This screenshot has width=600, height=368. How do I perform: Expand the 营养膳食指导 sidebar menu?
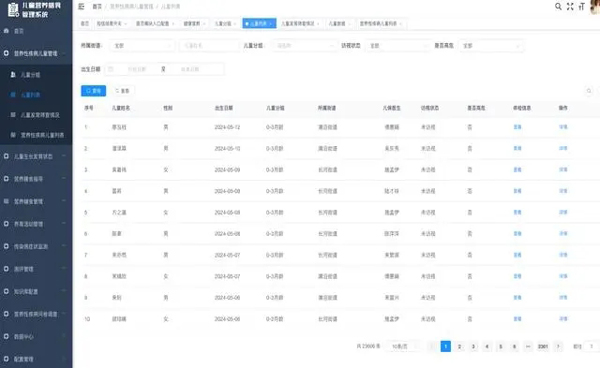(36, 179)
